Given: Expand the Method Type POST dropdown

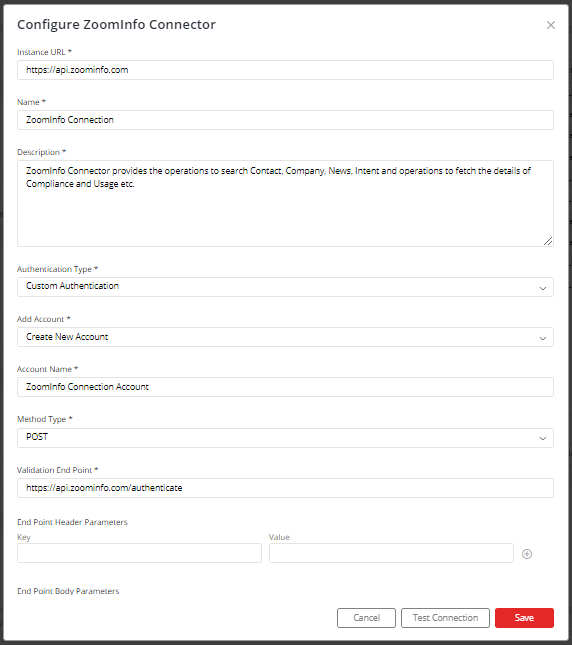Looking at the screenshot, I should point(285,438).
